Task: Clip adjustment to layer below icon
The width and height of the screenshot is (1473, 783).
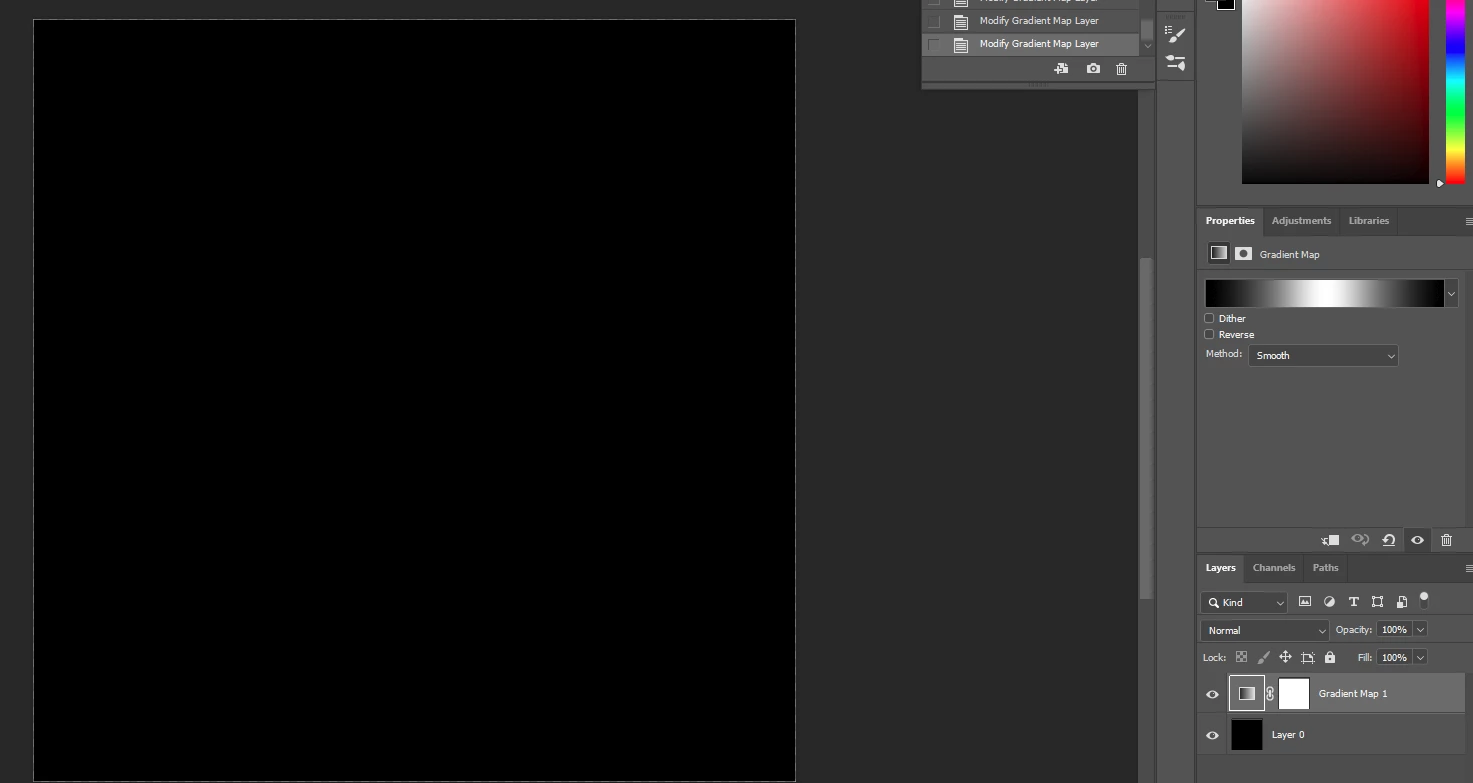Action: (1330, 540)
